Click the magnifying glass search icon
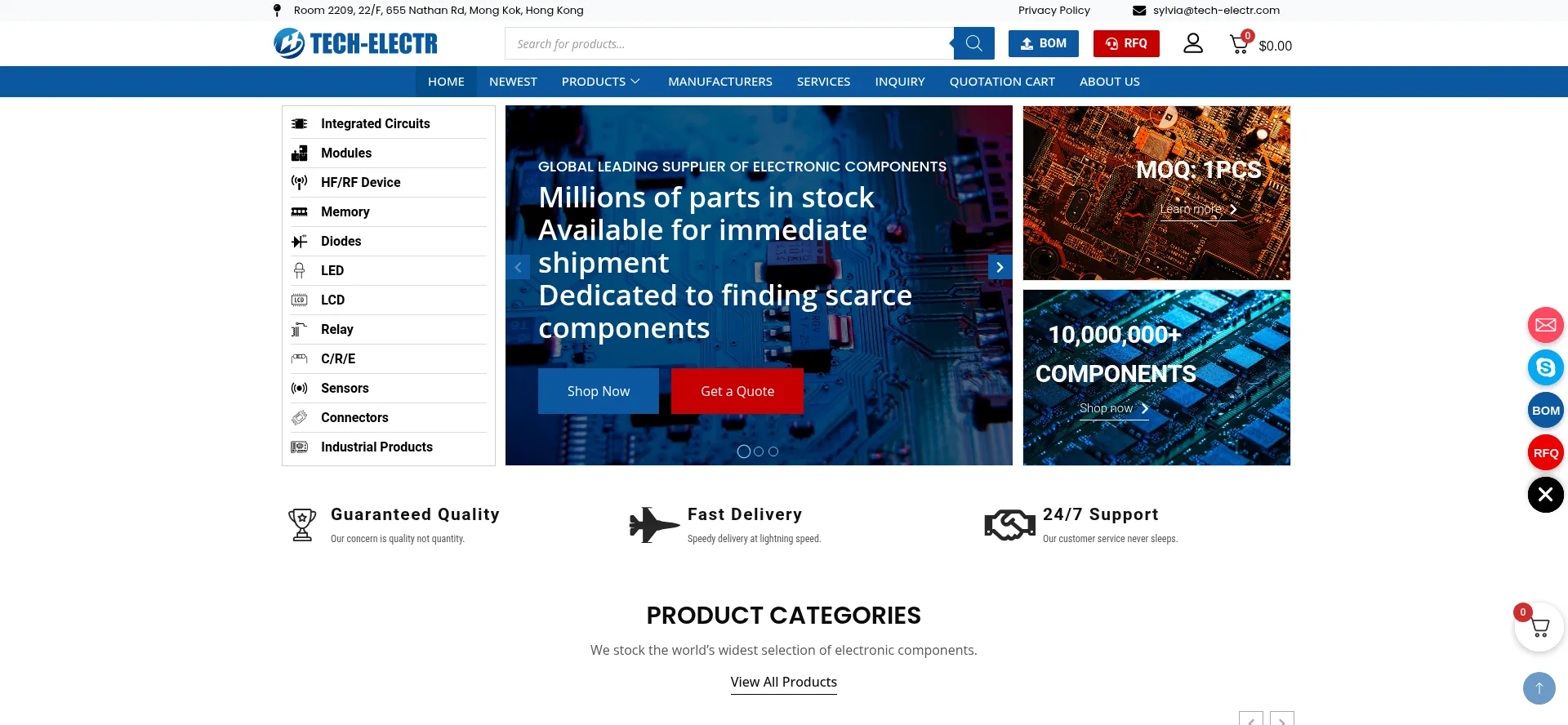Image resolution: width=1568 pixels, height=725 pixels. pyautogui.click(x=973, y=43)
